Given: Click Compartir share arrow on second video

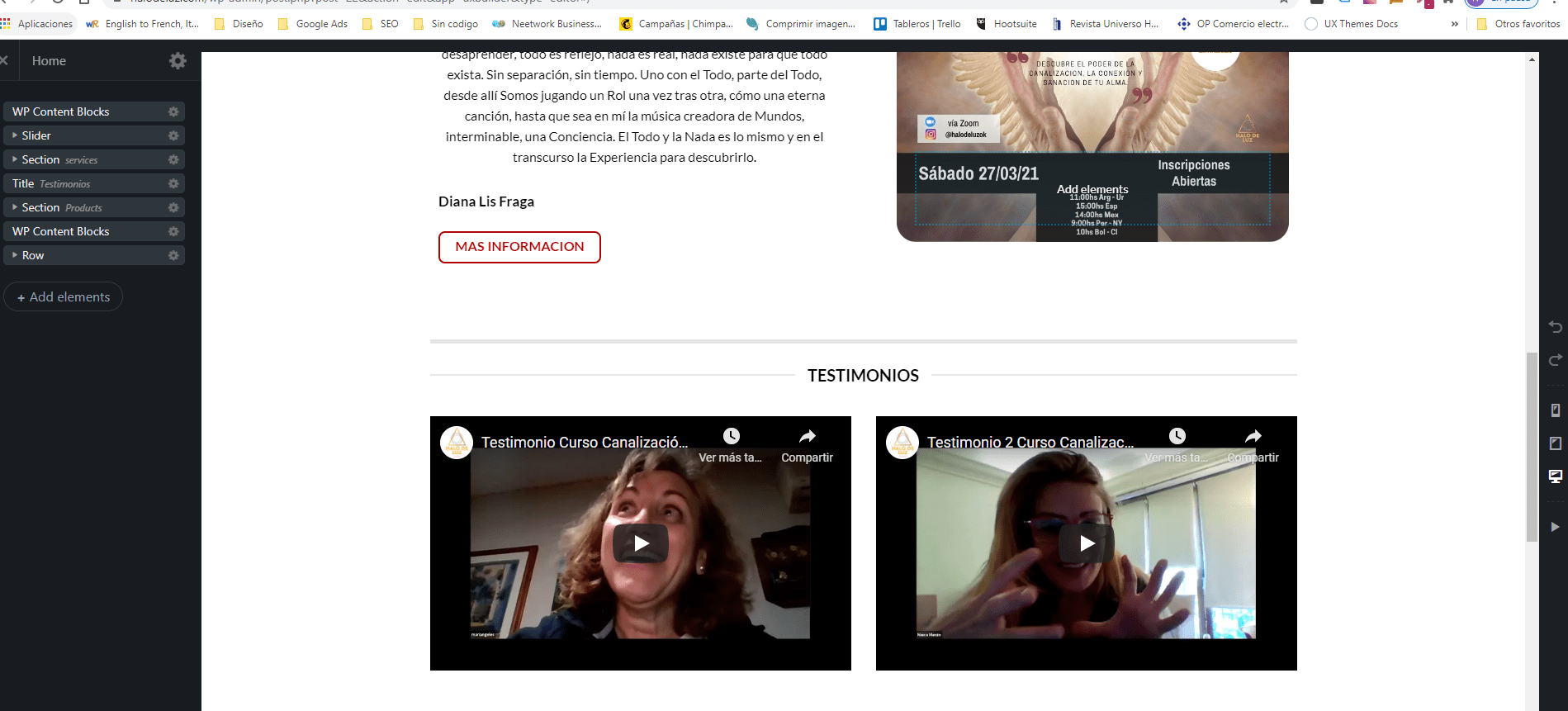Looking at the screenshot, I should 1253,436.
